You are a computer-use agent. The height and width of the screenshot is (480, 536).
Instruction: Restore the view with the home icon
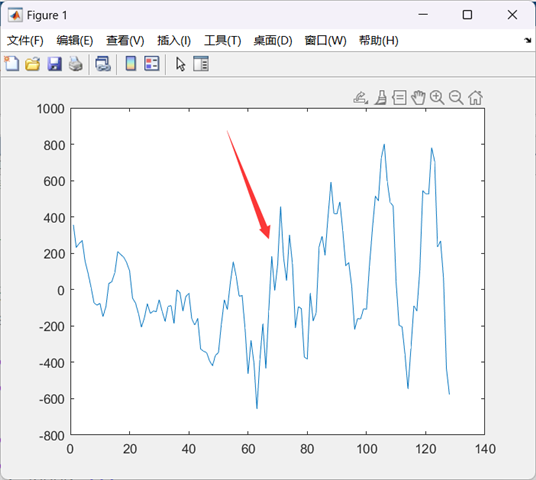tap(475, 98)
